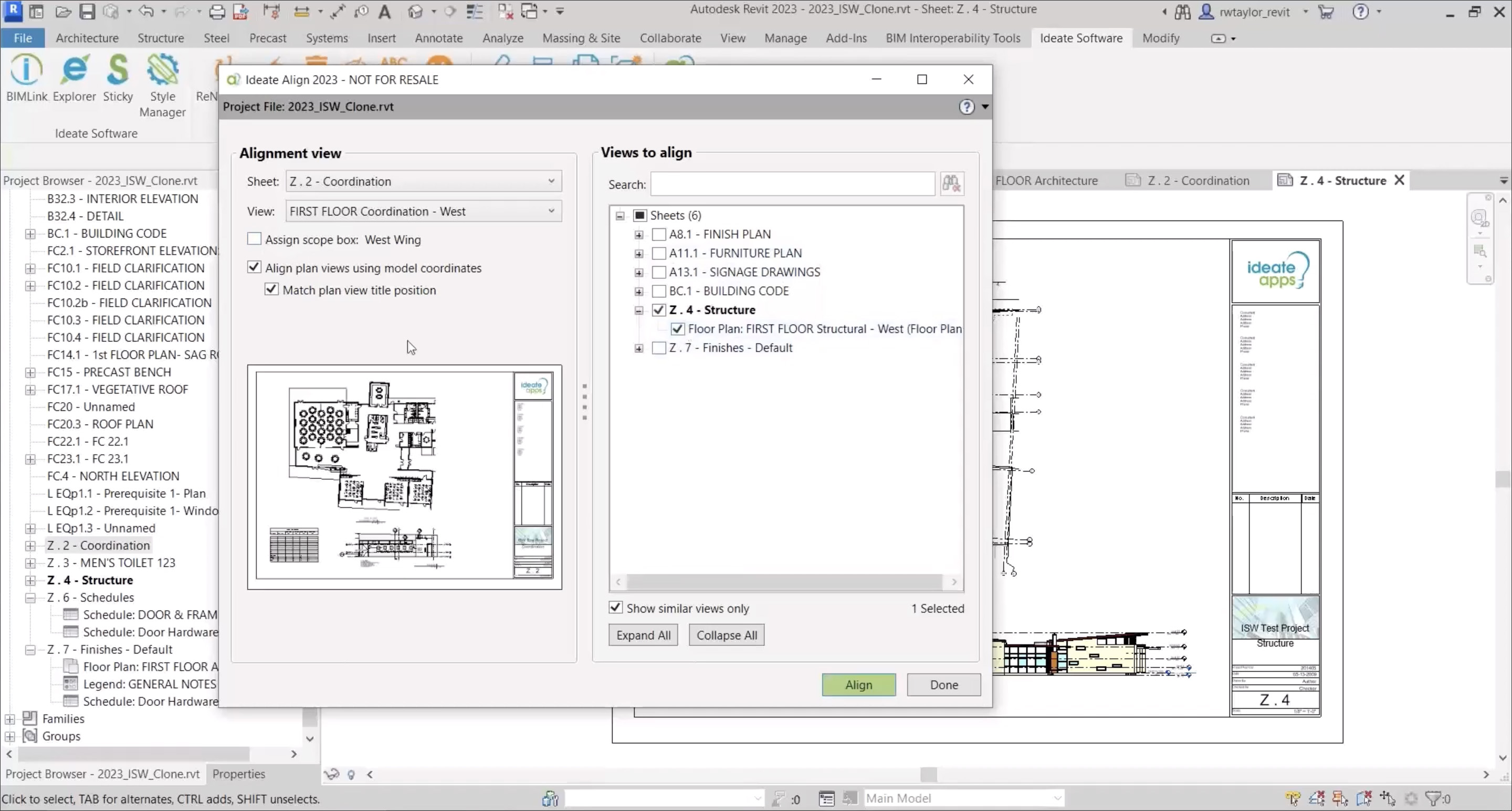Open the Sheet dropdown in Alignment view

[x=423, y=181]
